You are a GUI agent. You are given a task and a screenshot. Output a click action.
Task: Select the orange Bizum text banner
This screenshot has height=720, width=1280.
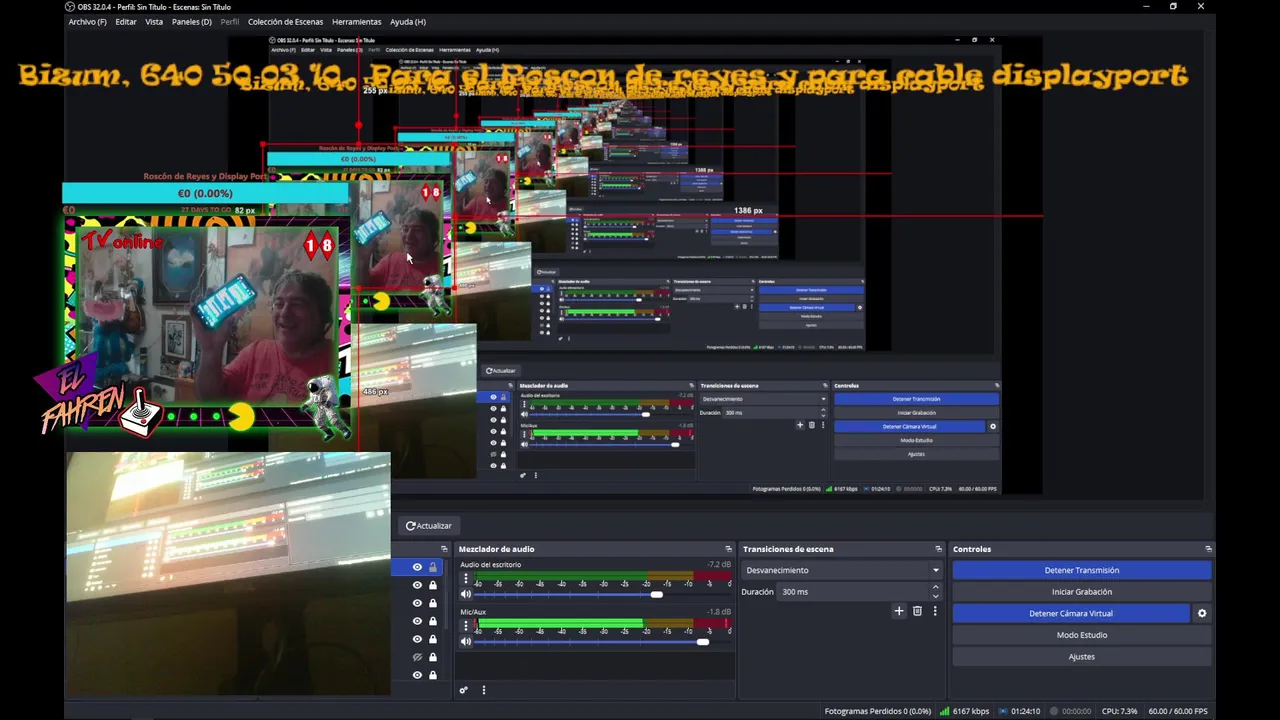click(603, 76)
